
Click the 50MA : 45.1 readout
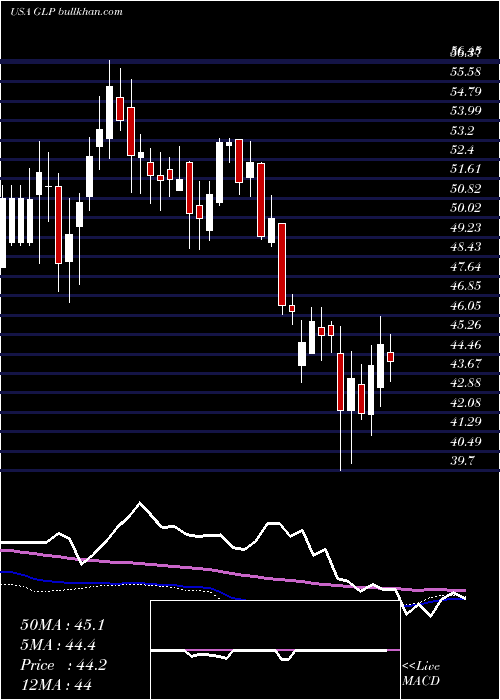coord(62,625)
